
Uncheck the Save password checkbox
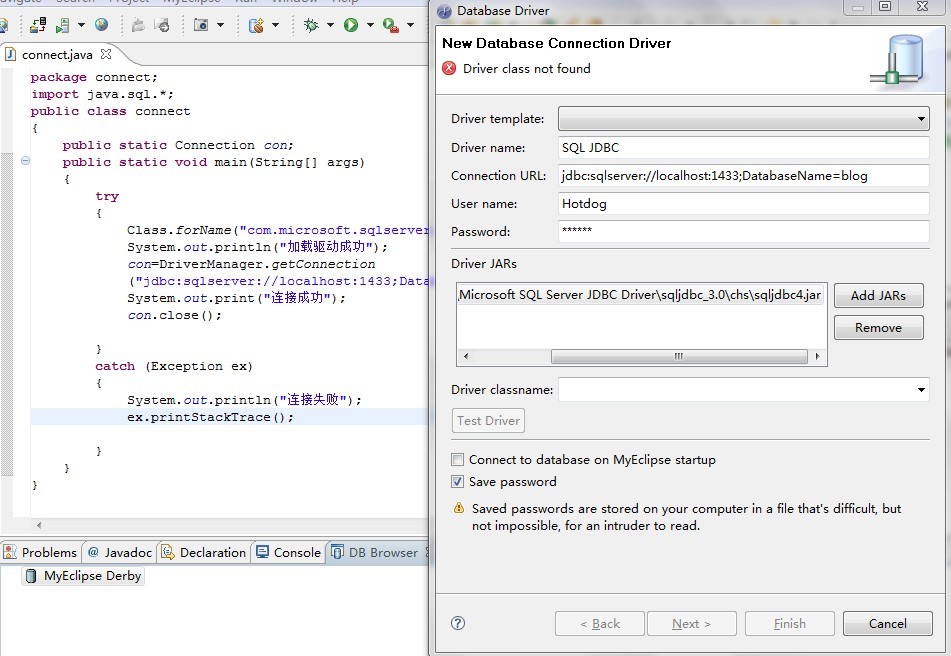457,481
